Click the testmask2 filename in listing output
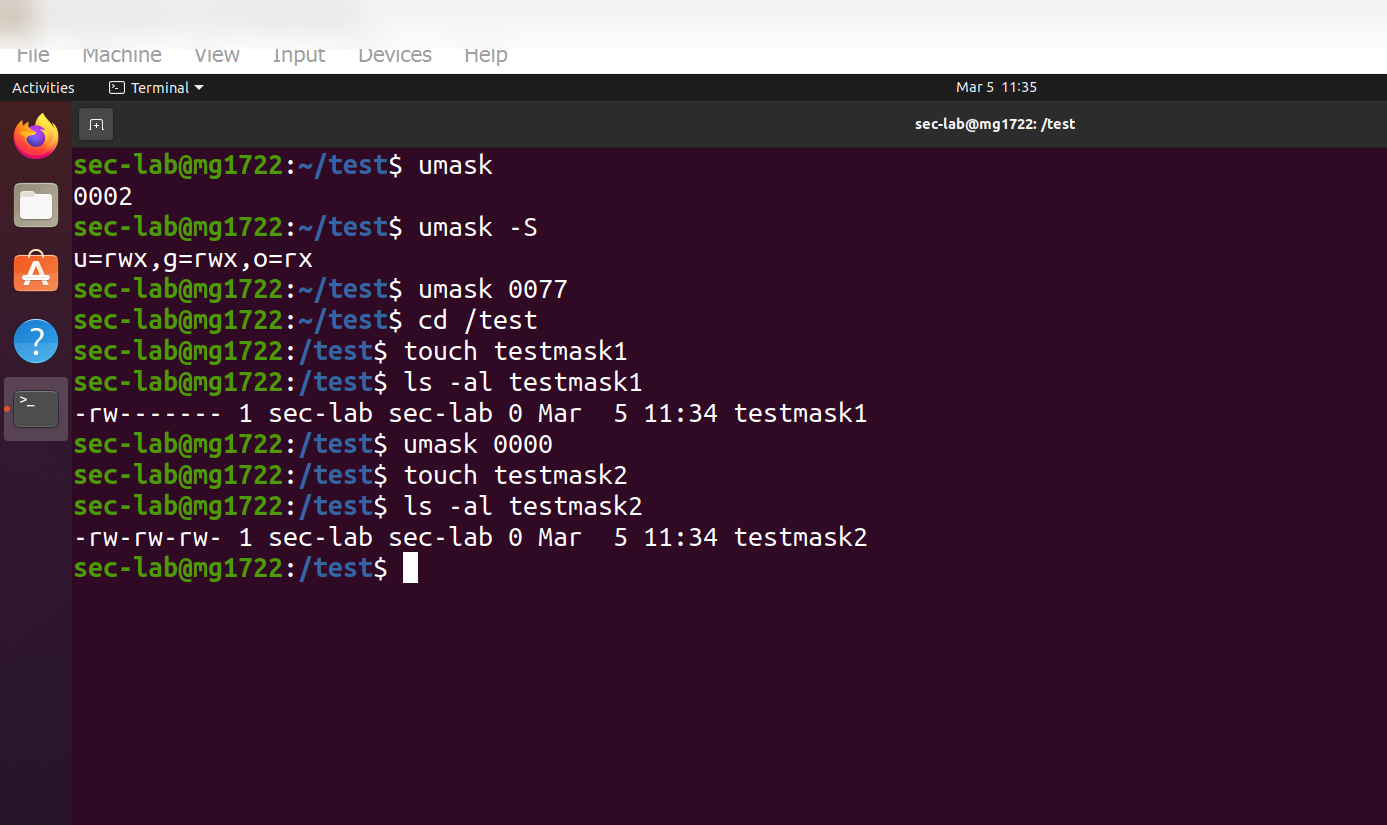The width and height of the screenshot is (1387, 825). click(801, 538)
